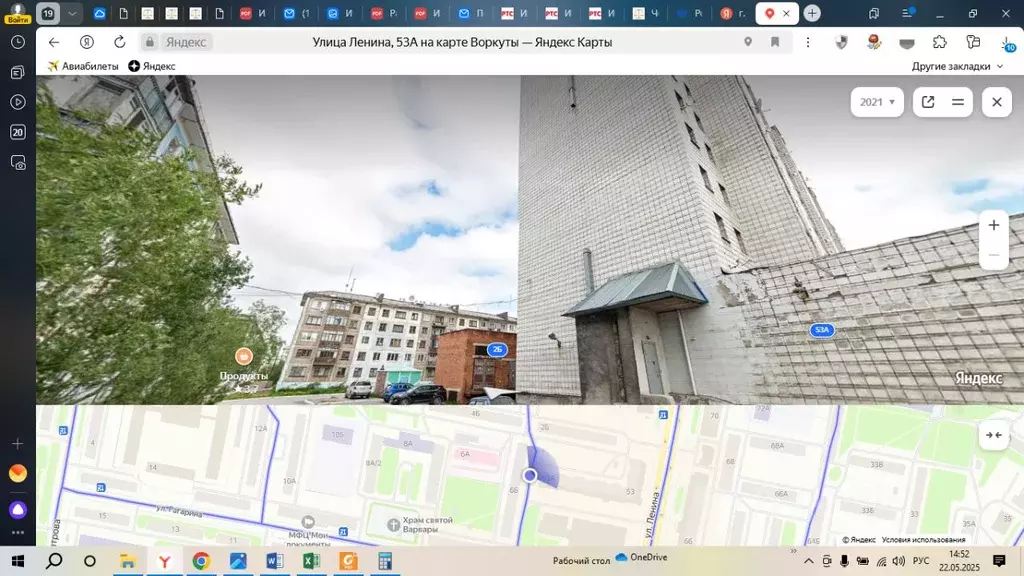Image resolution: width=1024 pixels, height=576 pixels.
Task: Open the Windows Start menu
Action: point(18,561)
